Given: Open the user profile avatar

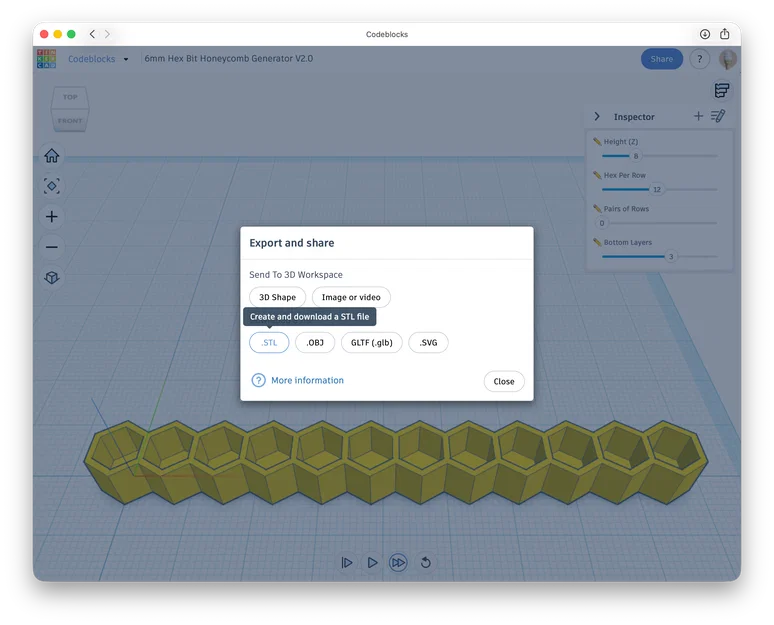Looking at the screenshot, I should pyautogui.click(x=728, y=59).
